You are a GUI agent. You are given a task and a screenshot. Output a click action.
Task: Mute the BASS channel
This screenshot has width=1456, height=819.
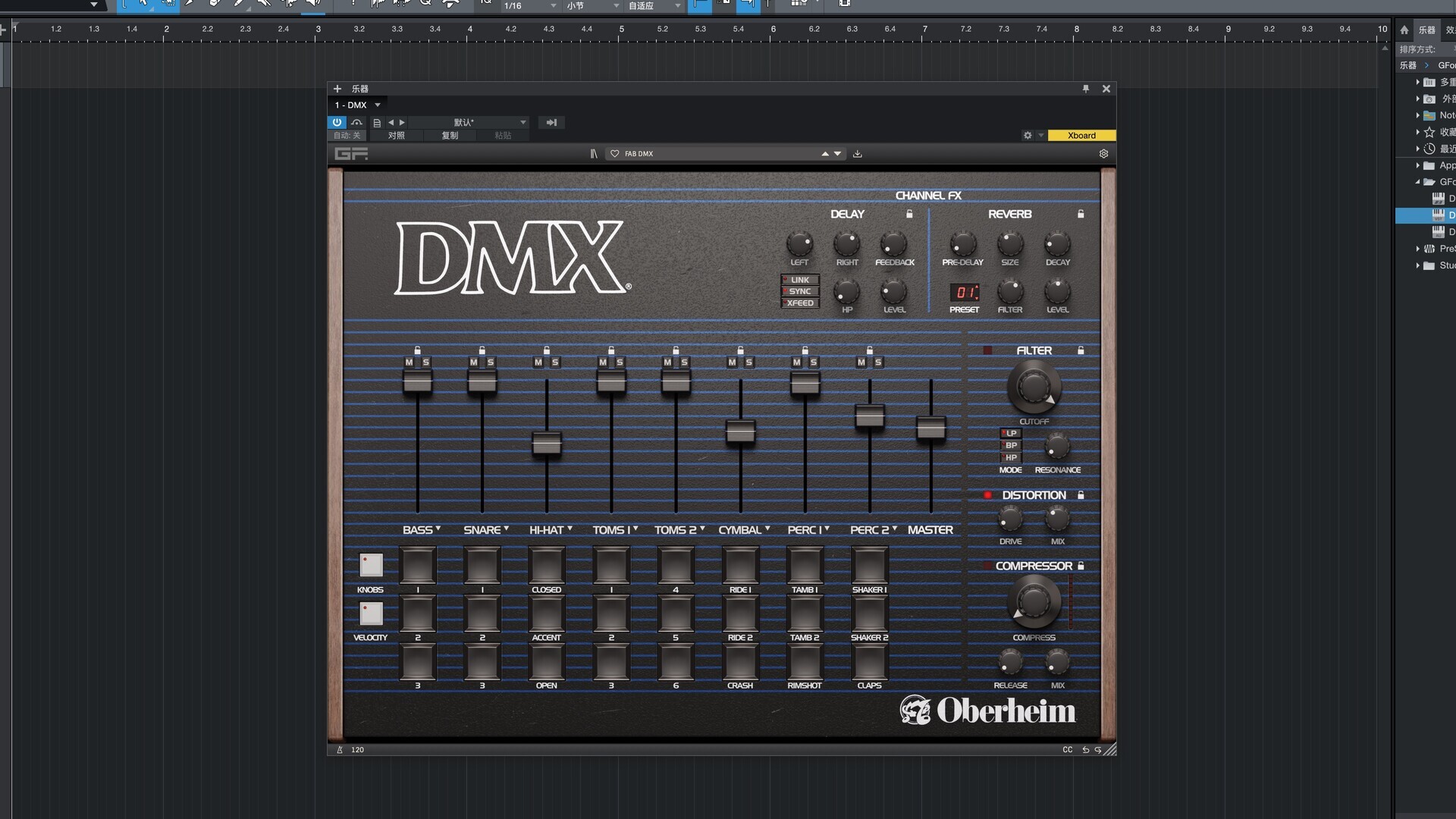pos(409,362)
